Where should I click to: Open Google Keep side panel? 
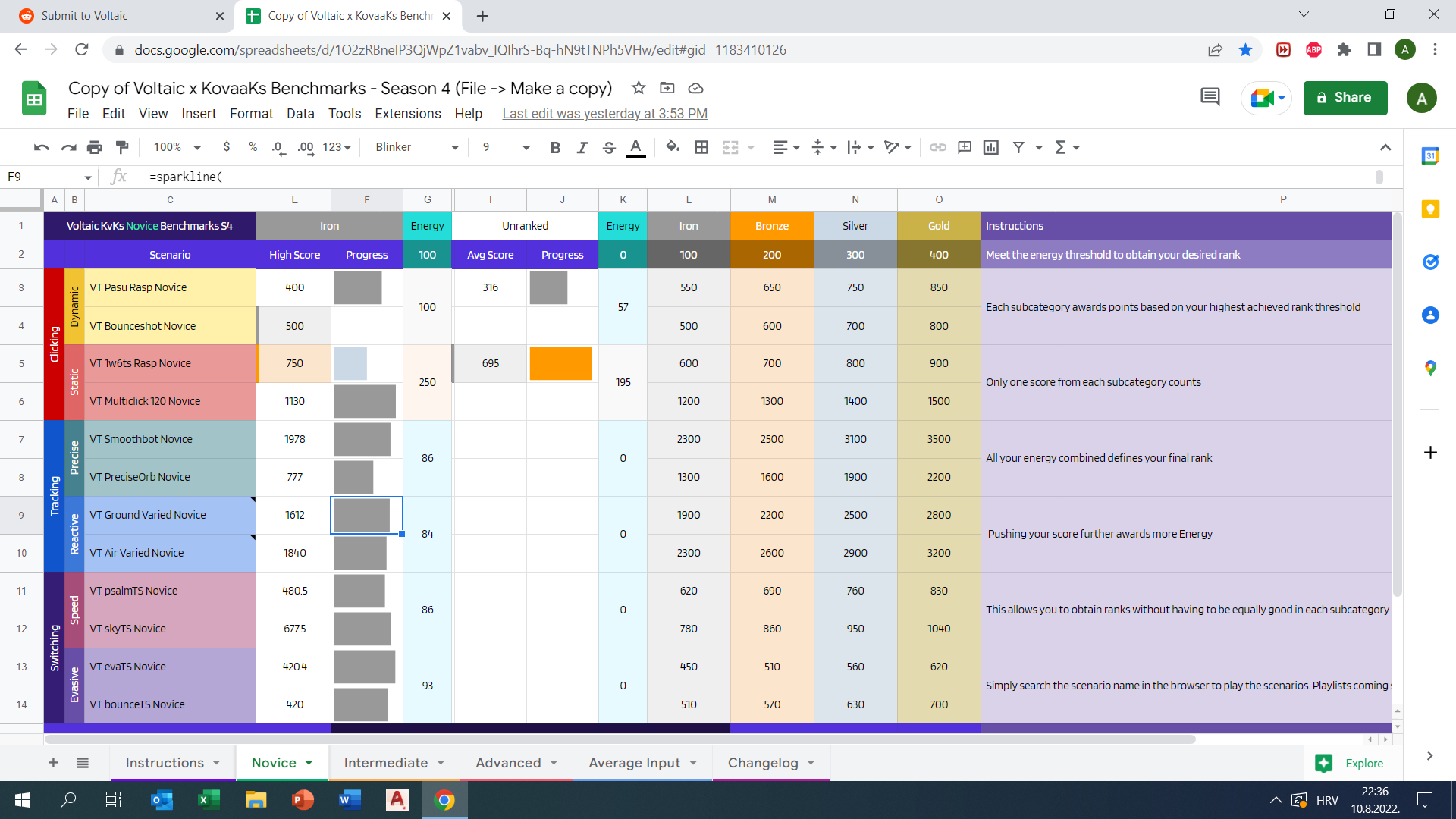point(1430,209)
